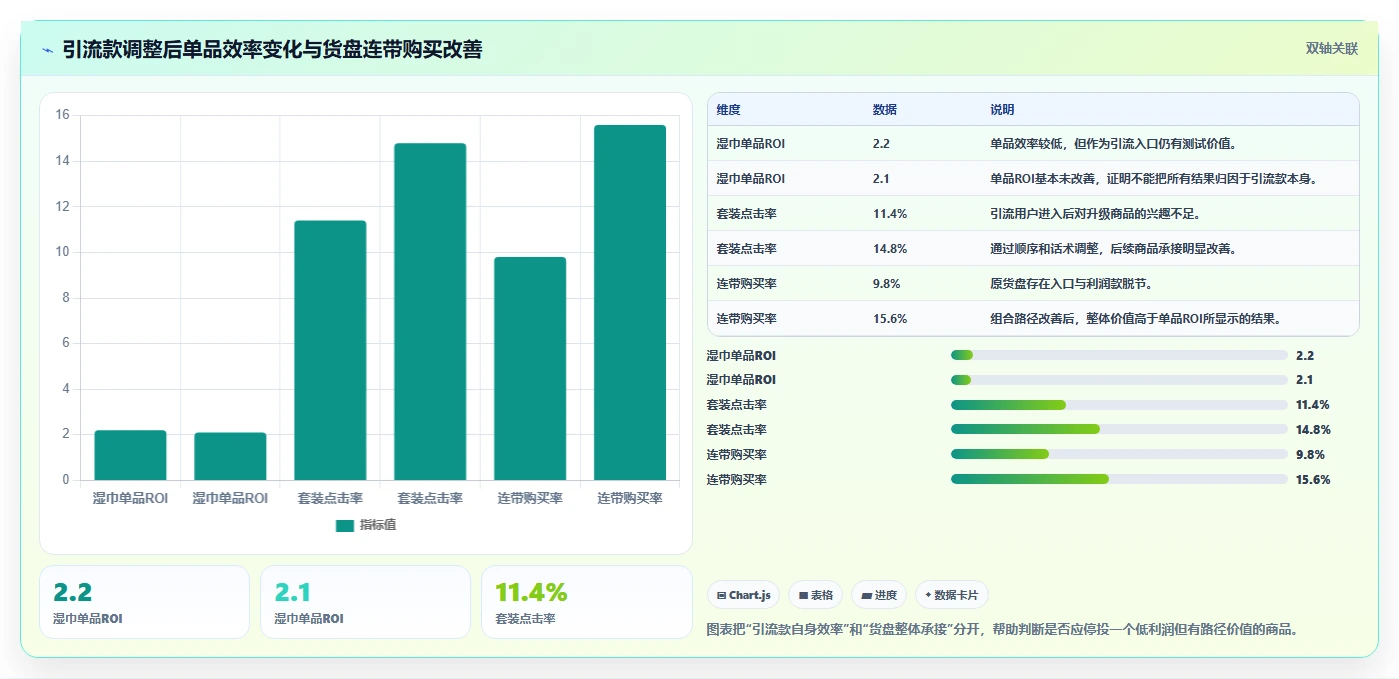Click the 进度 chip
Screen dimensions: 1399x679
[879, 595]
